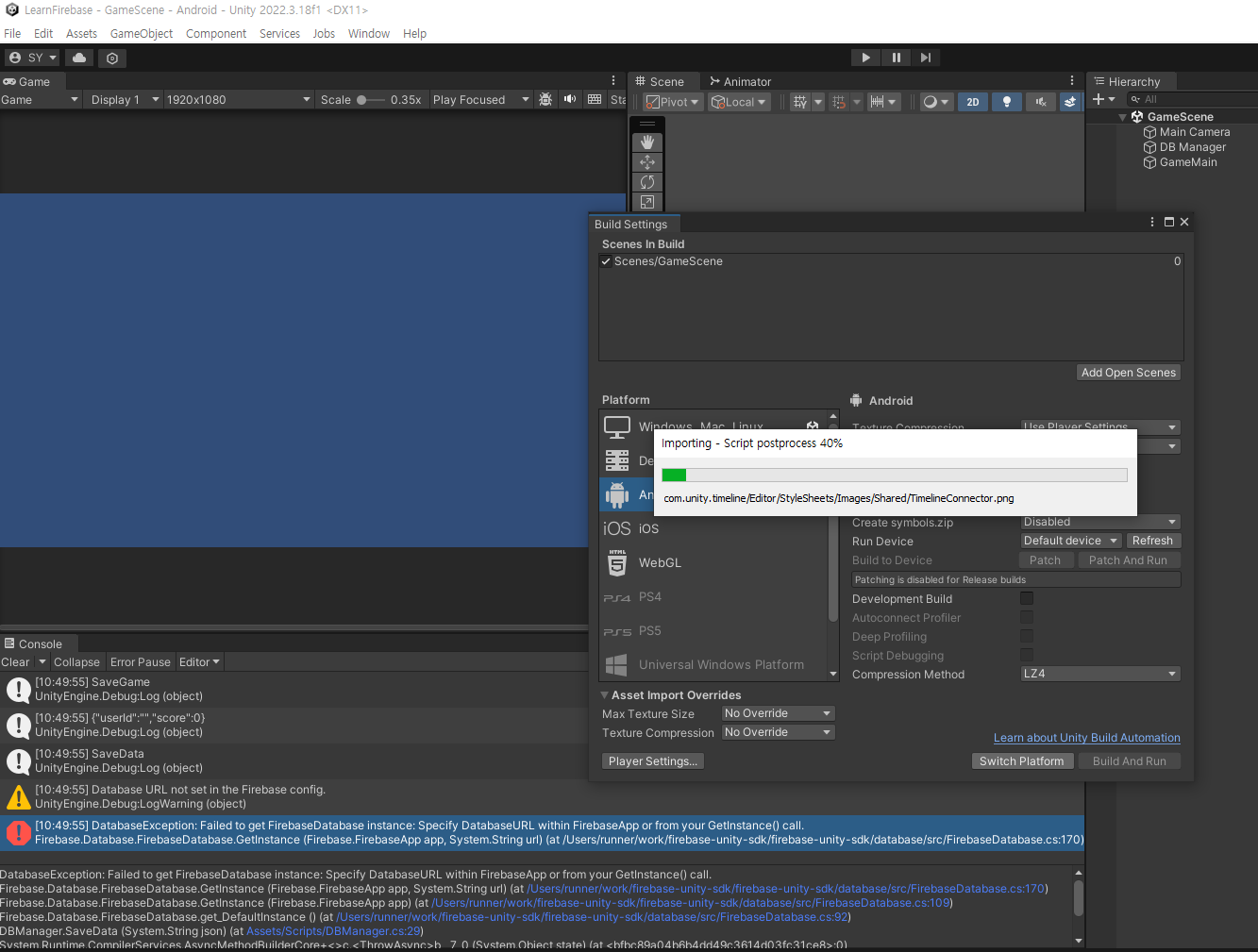Click Switch Platform button
1258x952 pixels.
click(x=1021, y=761)
